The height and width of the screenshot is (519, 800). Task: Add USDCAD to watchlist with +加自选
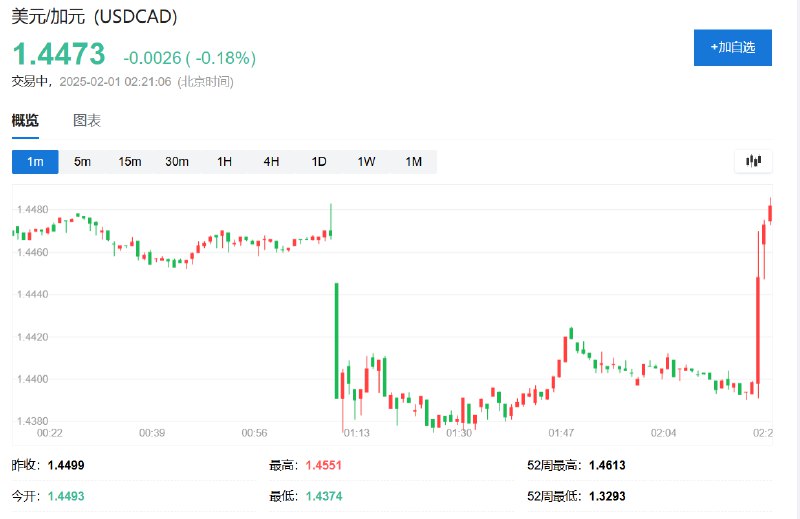(732, 47)
